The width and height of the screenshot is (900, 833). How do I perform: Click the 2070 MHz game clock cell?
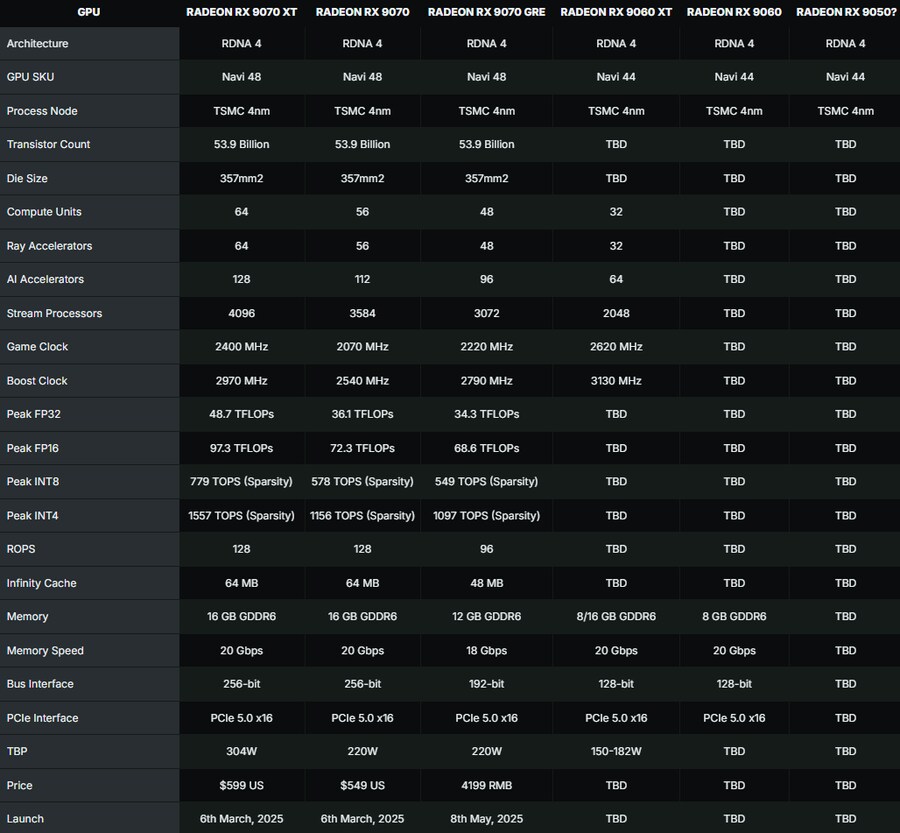pyautogui.click(x=362, y=347)
